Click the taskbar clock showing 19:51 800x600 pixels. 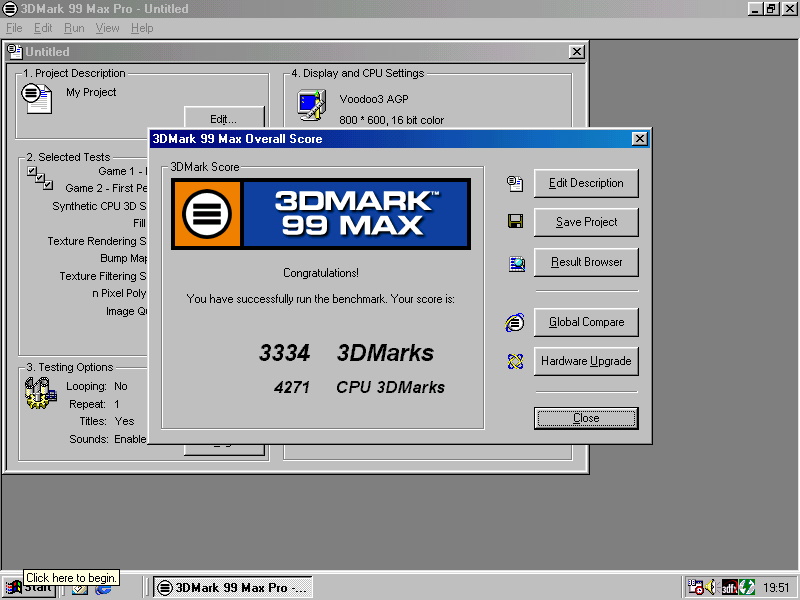click(776, 588)
